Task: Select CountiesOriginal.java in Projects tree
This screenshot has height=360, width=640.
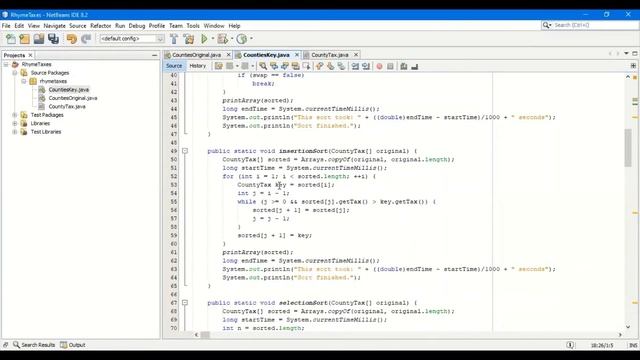Action: (73, 98)
